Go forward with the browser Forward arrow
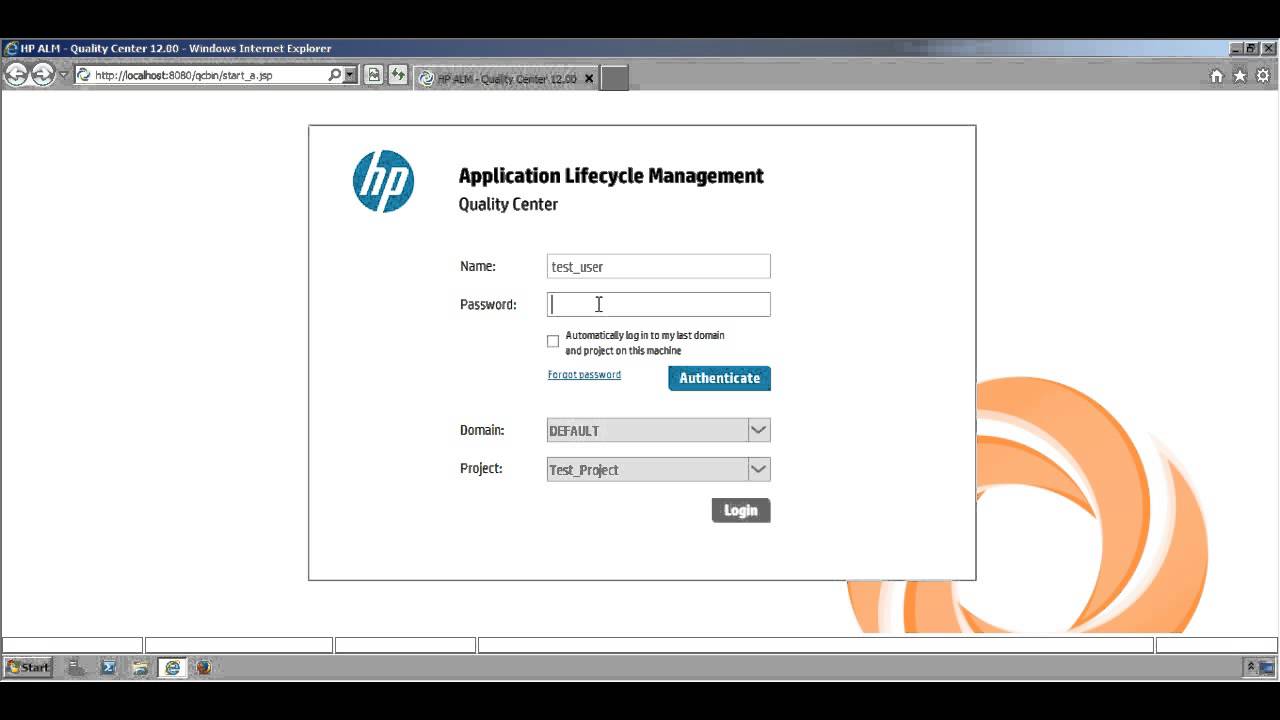 pyautogui.click(x=43, y=74)
